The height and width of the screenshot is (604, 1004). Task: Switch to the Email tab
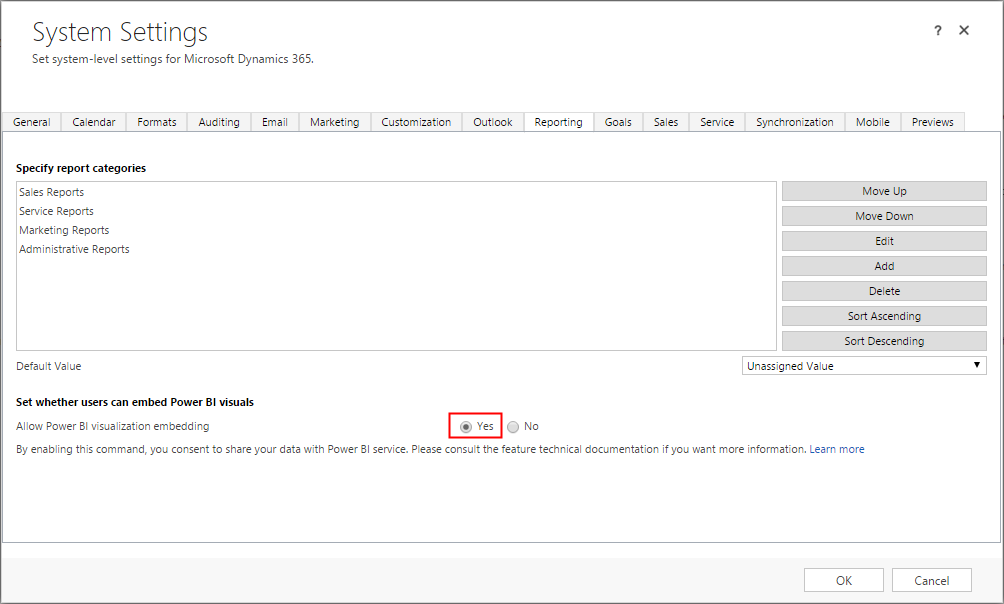(274, 121)
